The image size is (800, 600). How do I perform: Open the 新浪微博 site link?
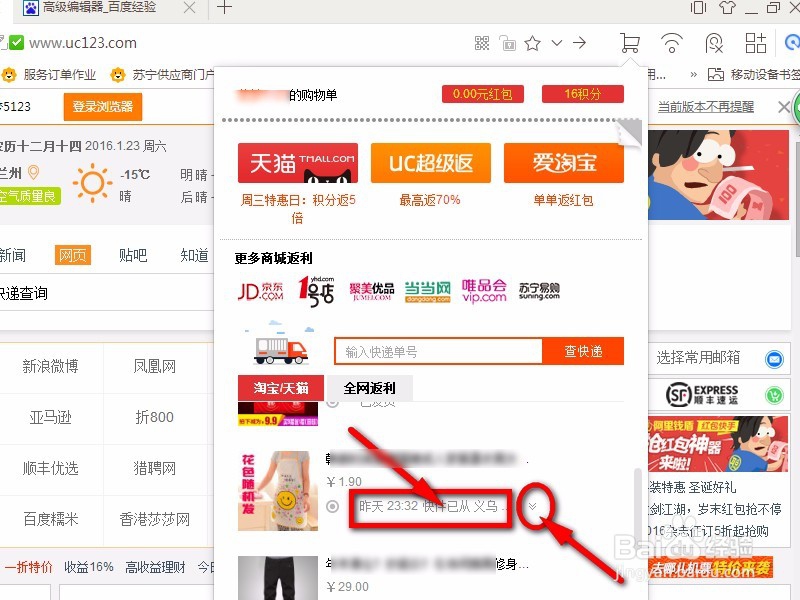51,366
